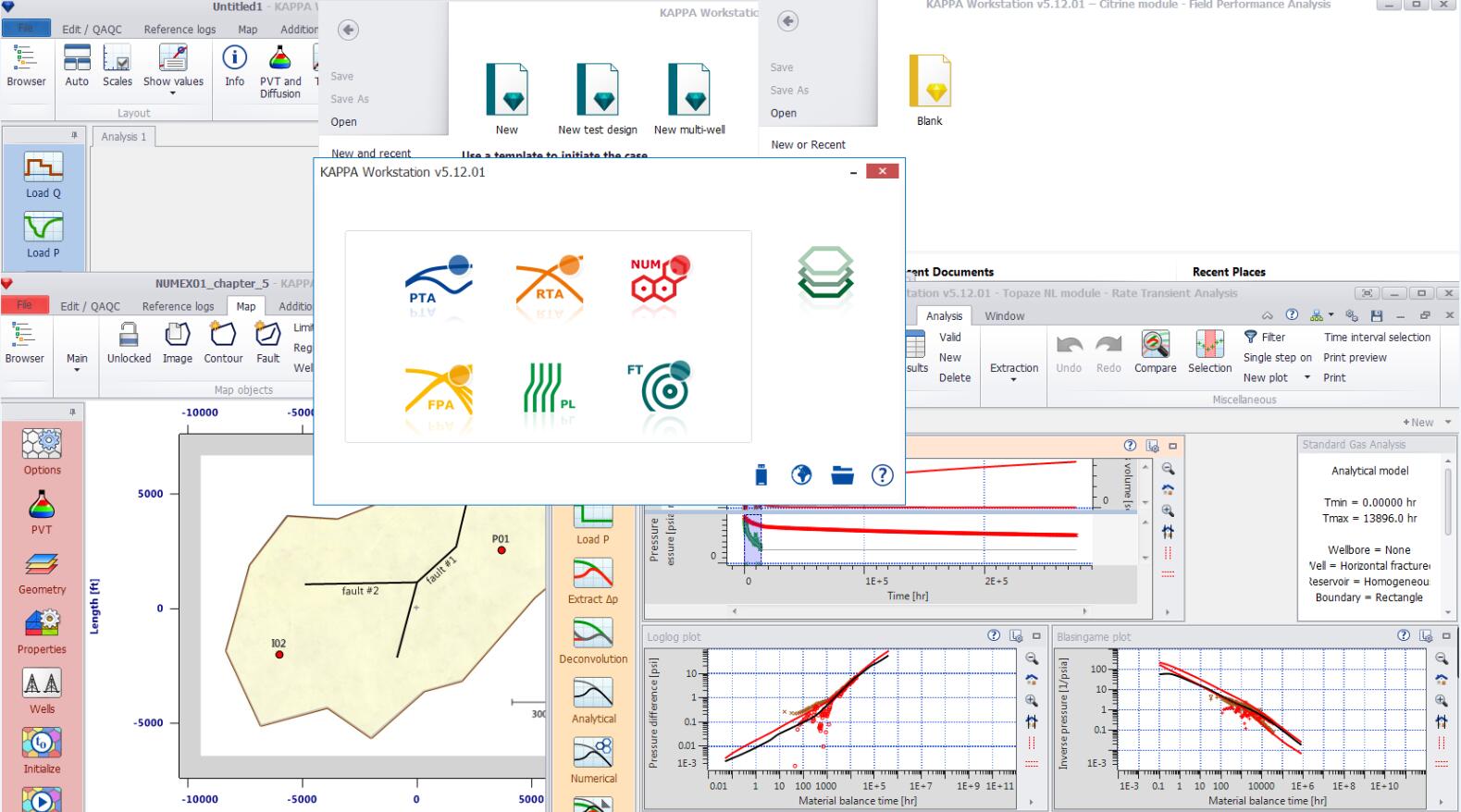Click Selection tool in Topaze ribbon
The height and width of the screenshot is (812, 1461).
(x=1209, y=352)
